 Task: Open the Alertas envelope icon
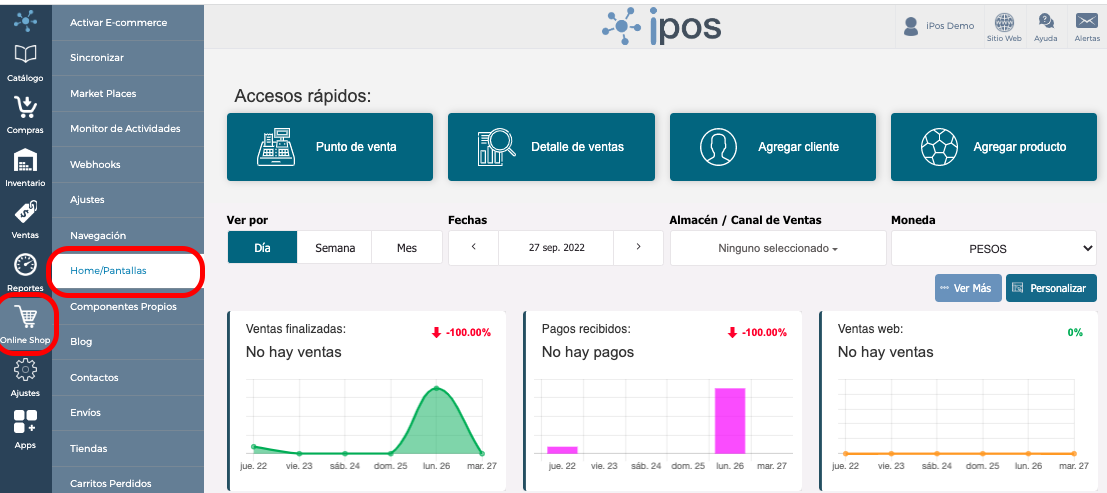1087,21
